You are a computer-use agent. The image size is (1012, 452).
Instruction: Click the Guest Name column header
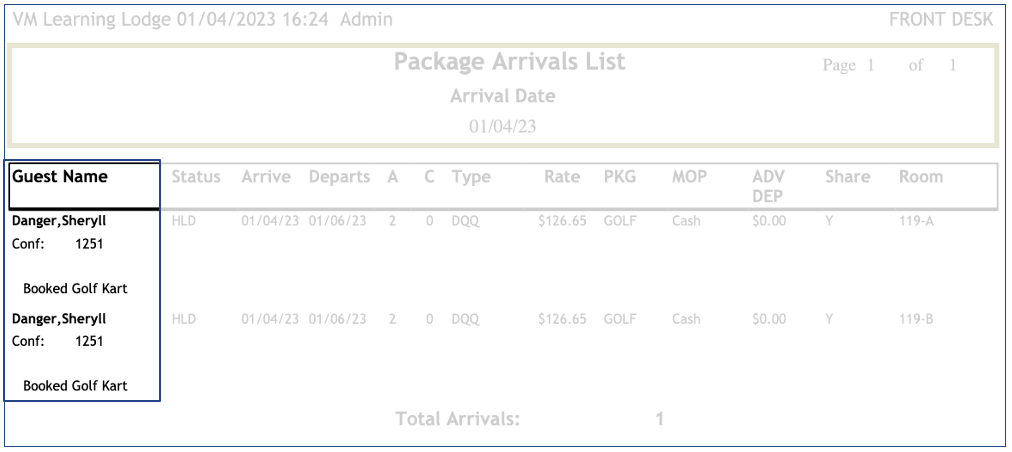tap(59, 177)
